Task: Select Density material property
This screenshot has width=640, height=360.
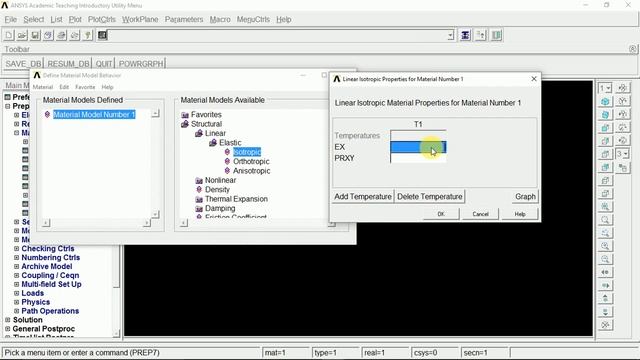Action: click(x=217, y=190)
